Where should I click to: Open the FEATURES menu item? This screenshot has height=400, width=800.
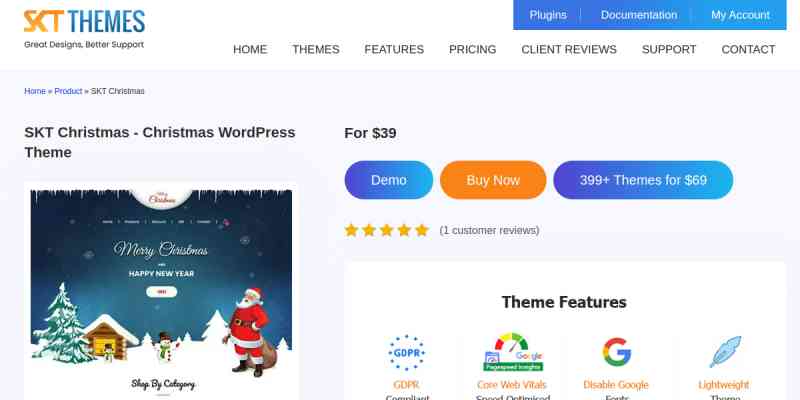pyautogui.click(x=394, y=49)
